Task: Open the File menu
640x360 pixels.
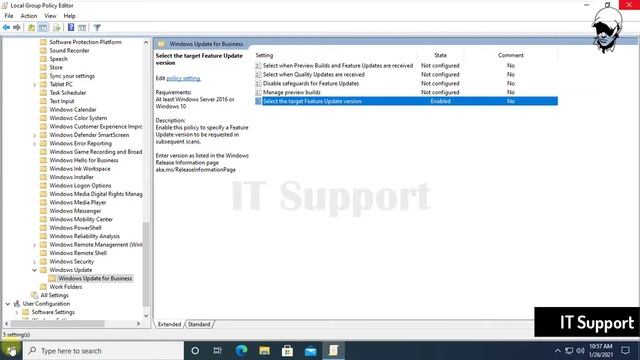Action: (9, 16)
